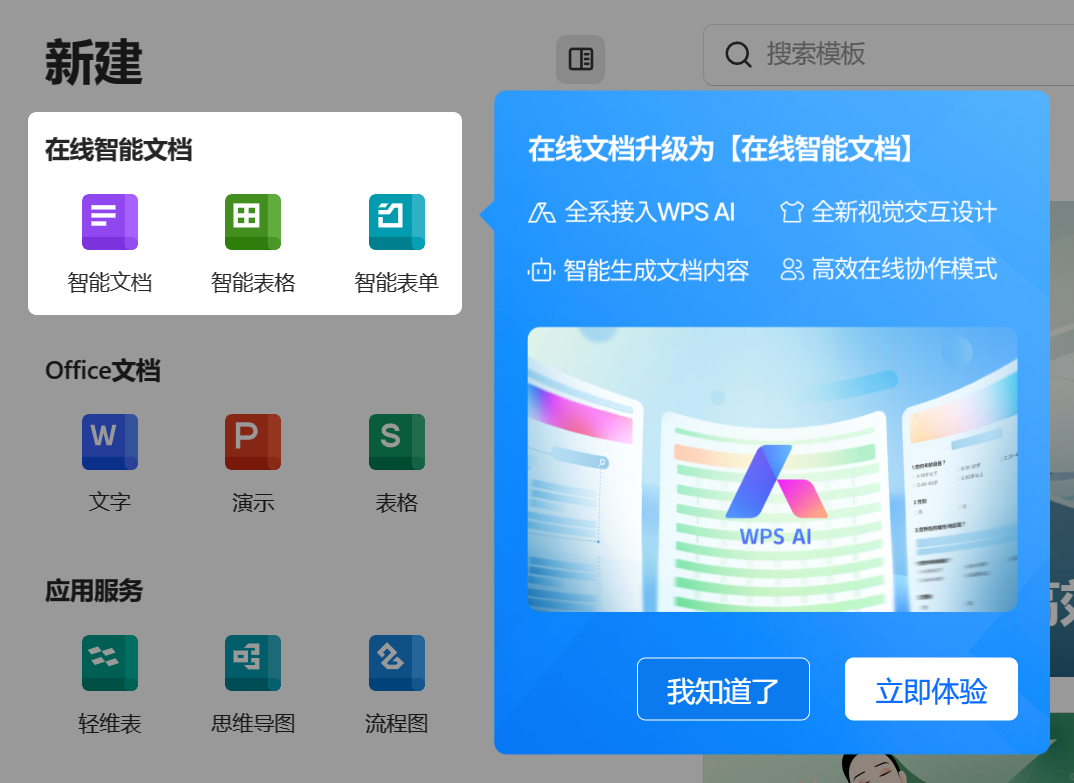The width and height of the screenshot is (1074, 783).
Task: Start a new 流程图 flowchart icon
Action: coord(397,663)
